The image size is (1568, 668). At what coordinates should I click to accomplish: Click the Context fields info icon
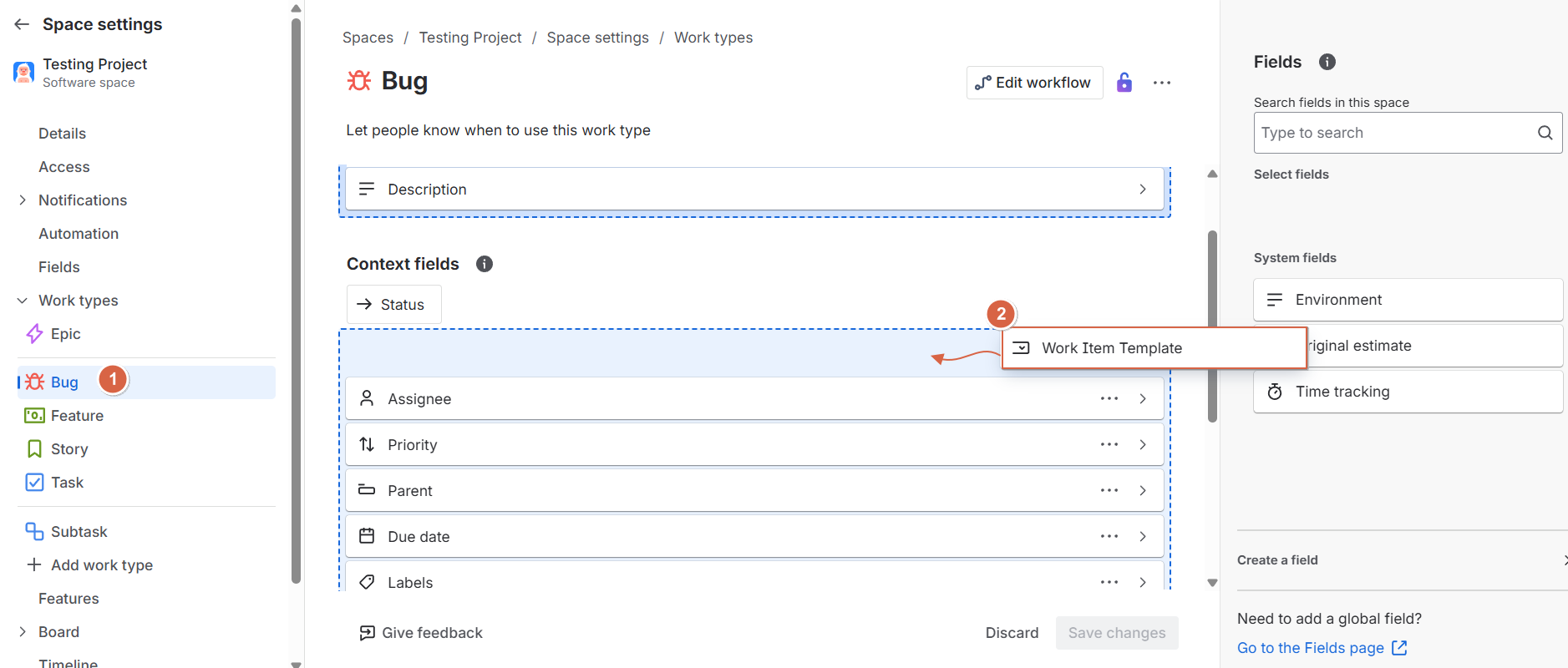(x=485, y=264)
